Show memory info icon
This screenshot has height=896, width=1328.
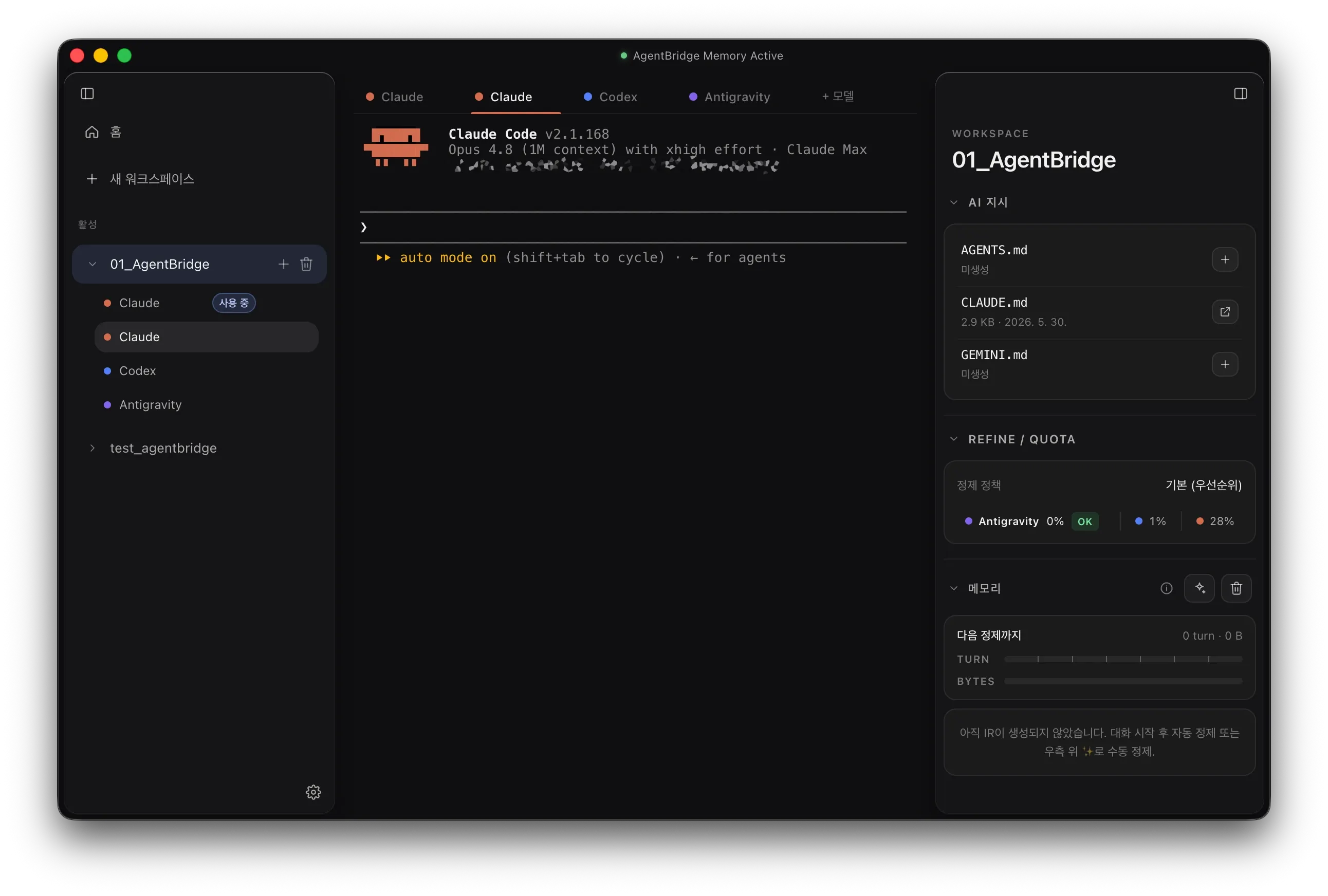(x=1166, y=588)
